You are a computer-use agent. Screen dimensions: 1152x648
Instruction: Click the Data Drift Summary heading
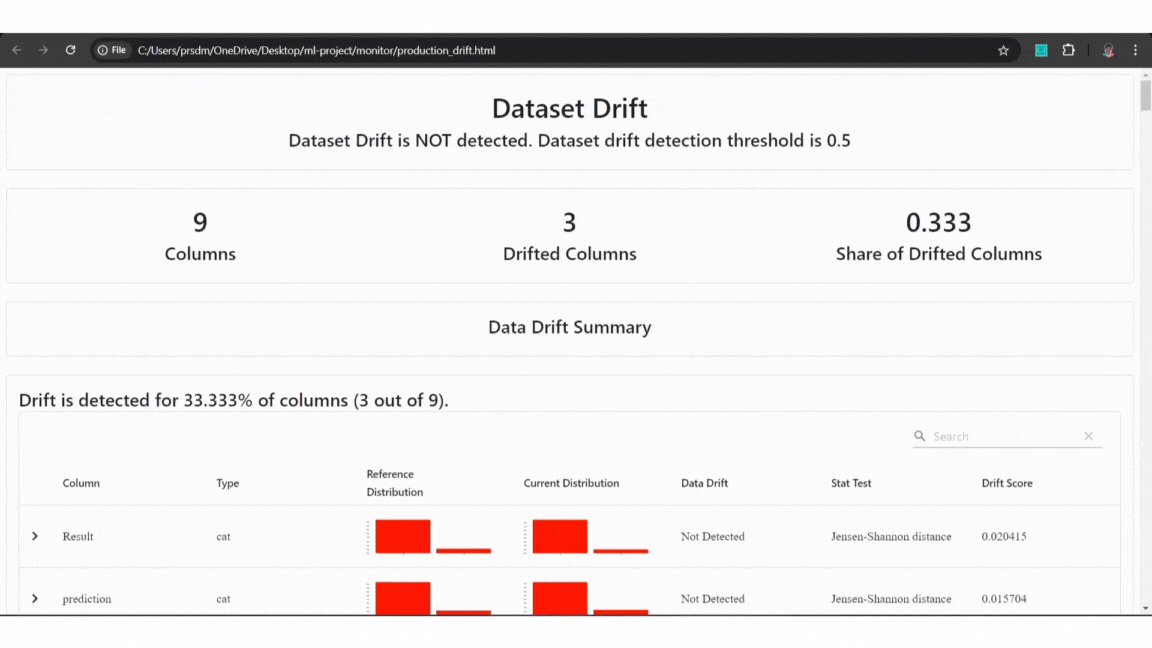point(569,327)
